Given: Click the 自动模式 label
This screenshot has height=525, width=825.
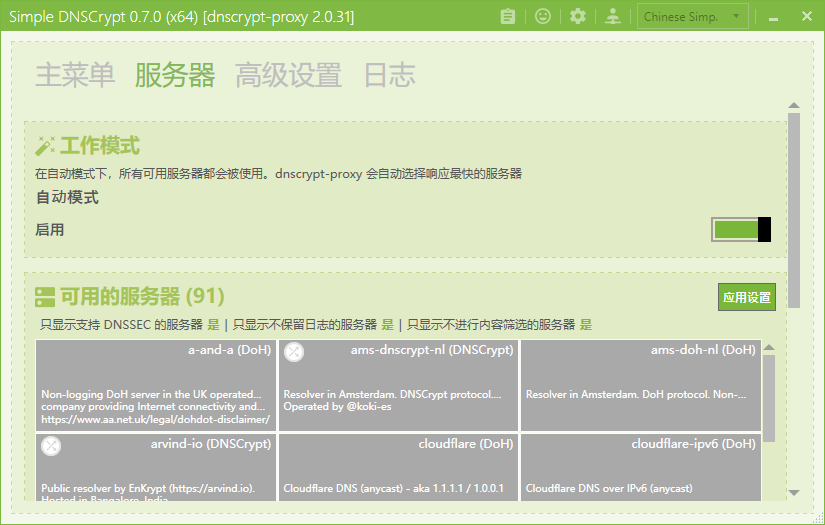Looking at the screenshot, I should pyautogui.click(x=67, y=197).
